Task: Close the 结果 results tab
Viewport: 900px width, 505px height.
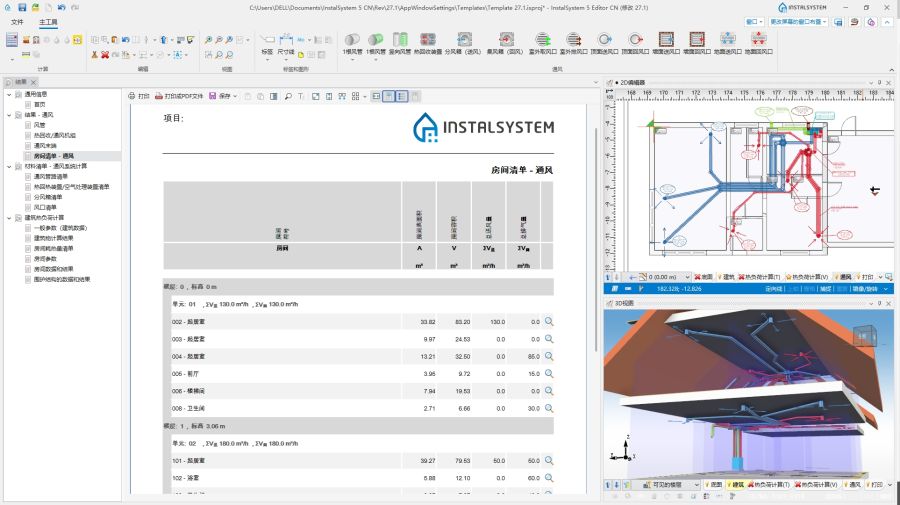Action: pos(35,82)
